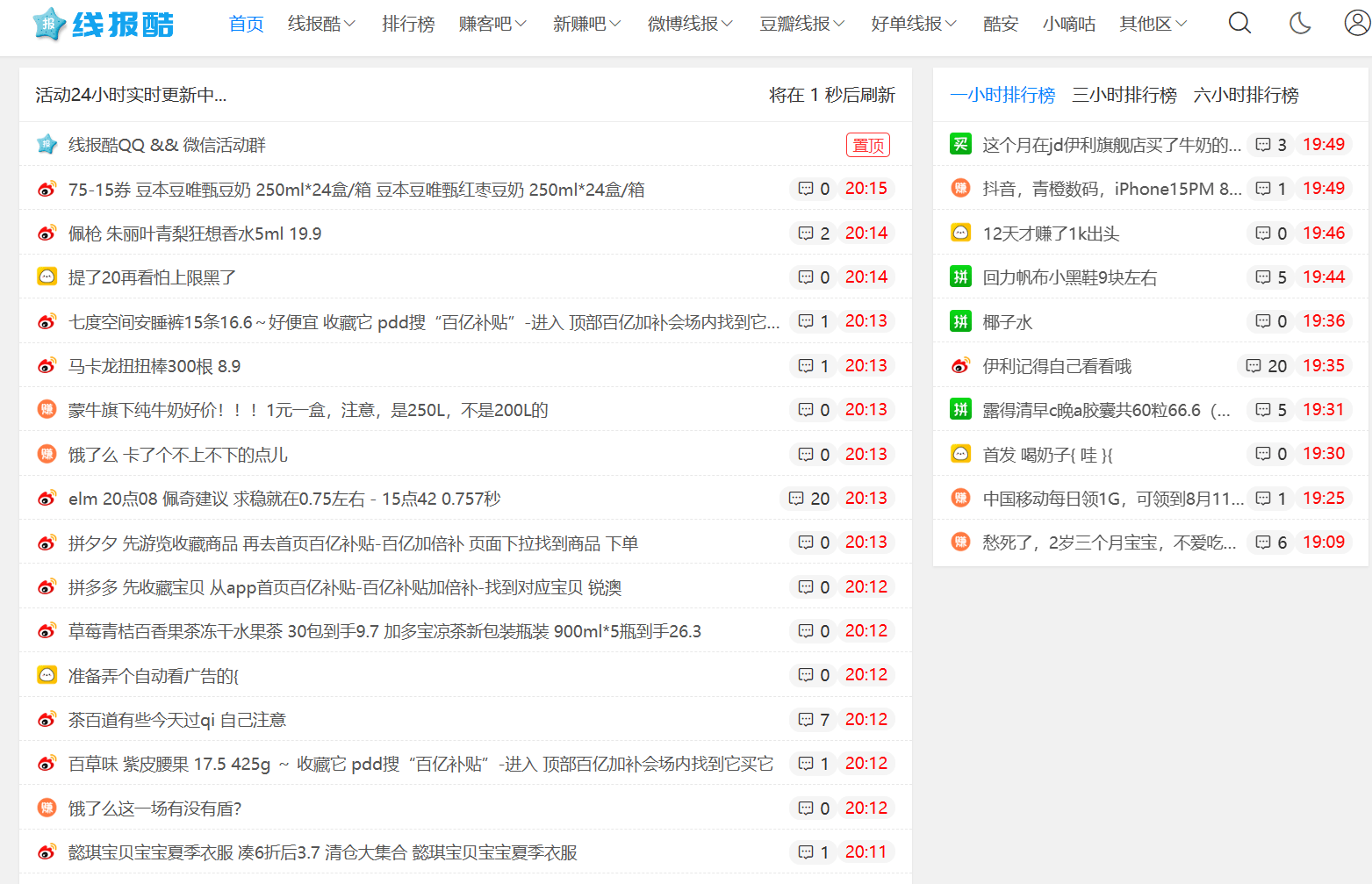
Task: Click yellow chat icon beside 提了20再看怕上限黑了
Action: (x=47, y=277)
